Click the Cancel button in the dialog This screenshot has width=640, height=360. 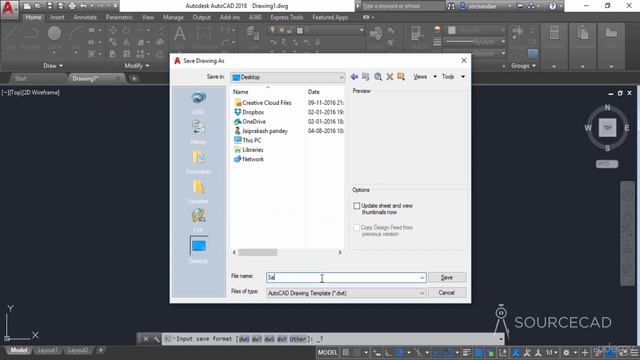tap(447, 293)
